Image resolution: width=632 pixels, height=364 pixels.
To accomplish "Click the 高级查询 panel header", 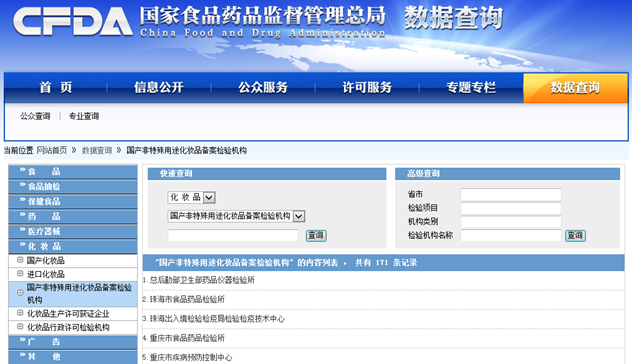I will pos(507,174).
